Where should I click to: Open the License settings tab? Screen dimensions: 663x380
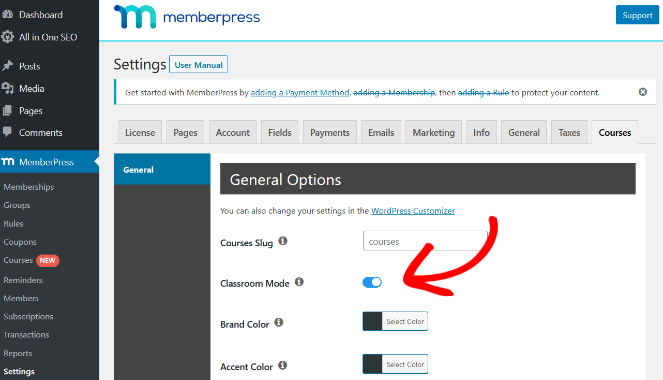tap(140, 132)
